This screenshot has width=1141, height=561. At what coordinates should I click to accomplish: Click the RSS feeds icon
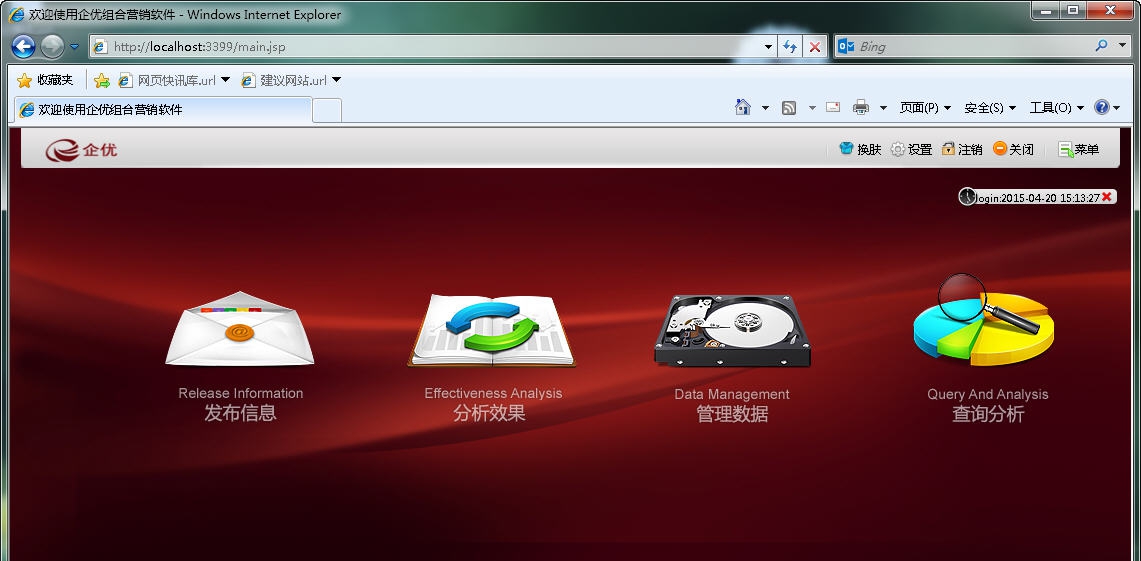point(789,108)
